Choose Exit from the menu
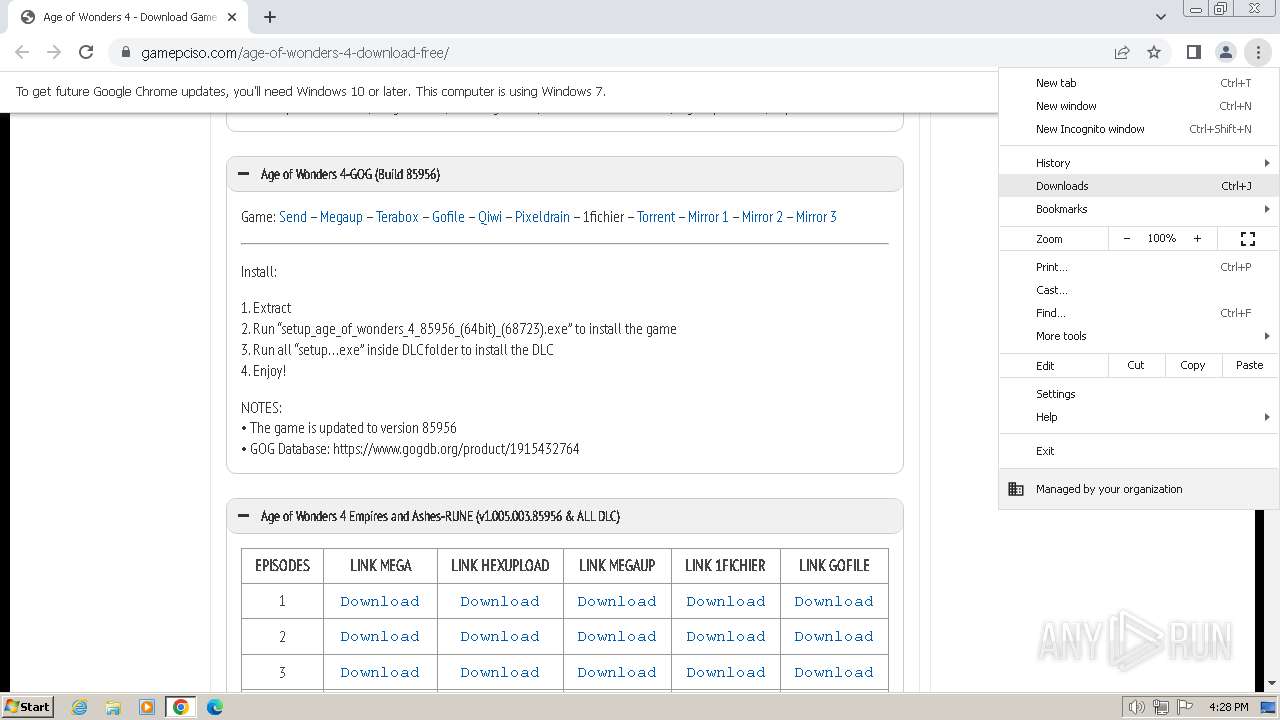The width and height of the screenshot is (1280, 720). [1139, 451]
